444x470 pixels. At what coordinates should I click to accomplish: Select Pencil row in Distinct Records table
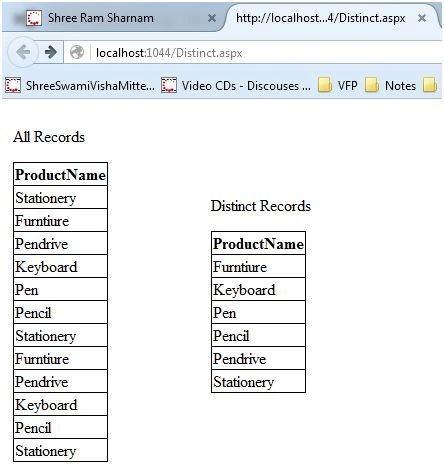click(258, 335)
